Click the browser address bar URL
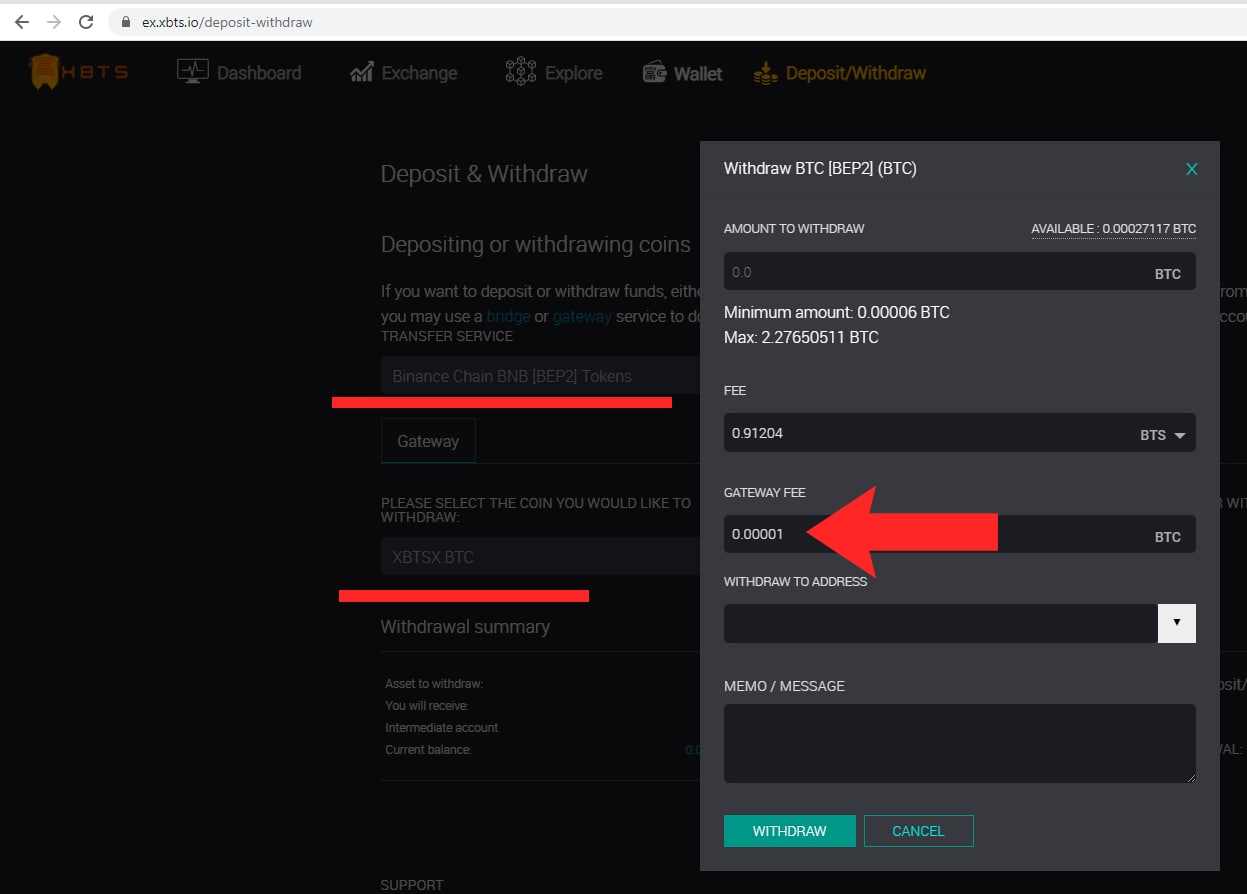The height and width of the screenshot is (894, 1247). click(227, 22)
